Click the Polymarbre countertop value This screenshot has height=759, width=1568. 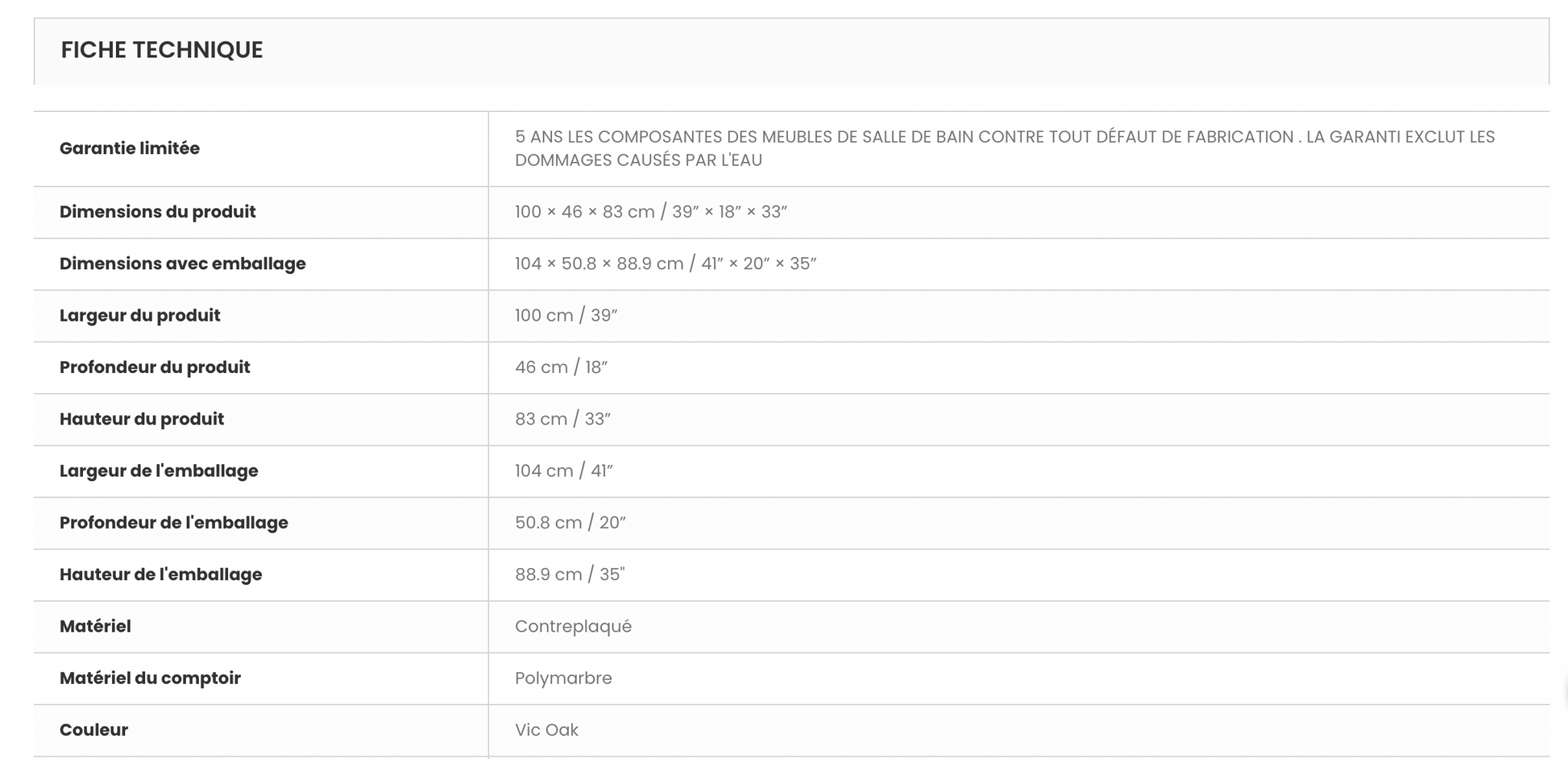(564, 678)
